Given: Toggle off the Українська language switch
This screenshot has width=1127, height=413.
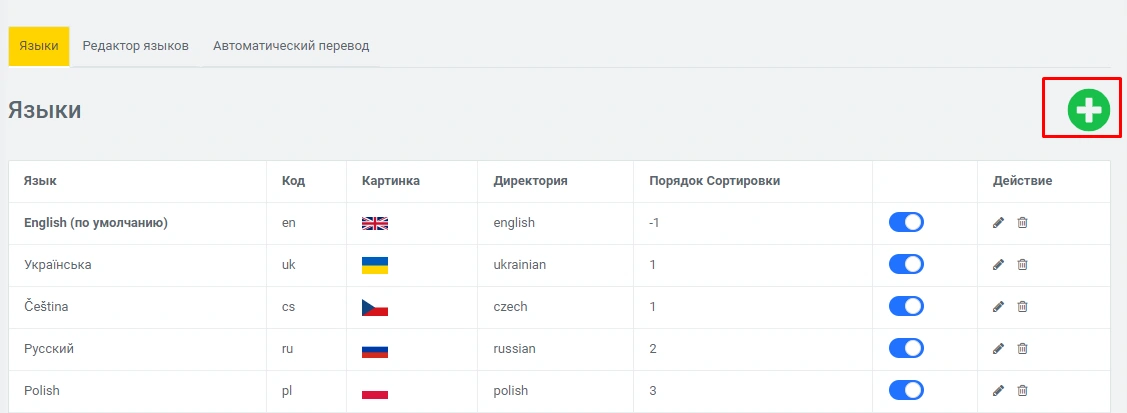Looking at the screenshot, I should [906, 265].
